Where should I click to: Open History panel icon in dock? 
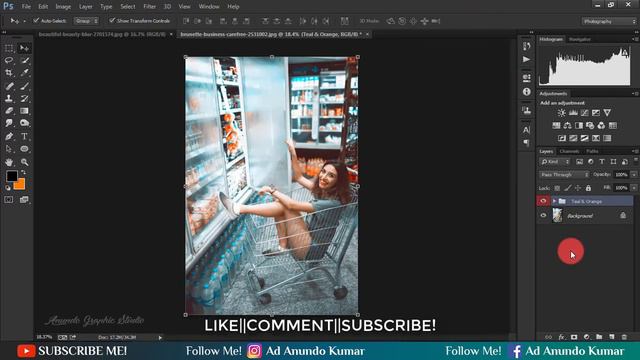point(527,46)
